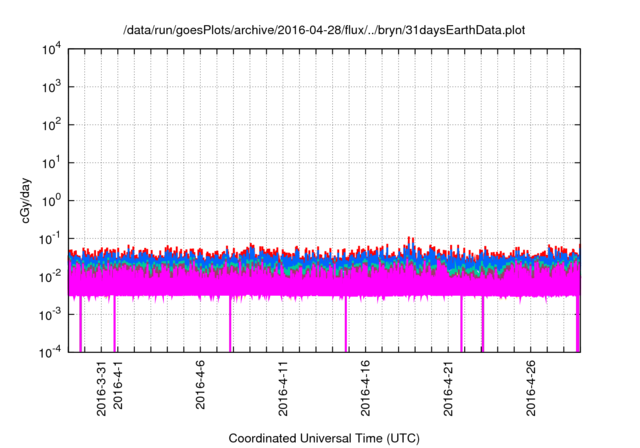Screen dimensions: 640x448
Task: Click the 10^2 y-axis tick label
Action: point(51,125)
